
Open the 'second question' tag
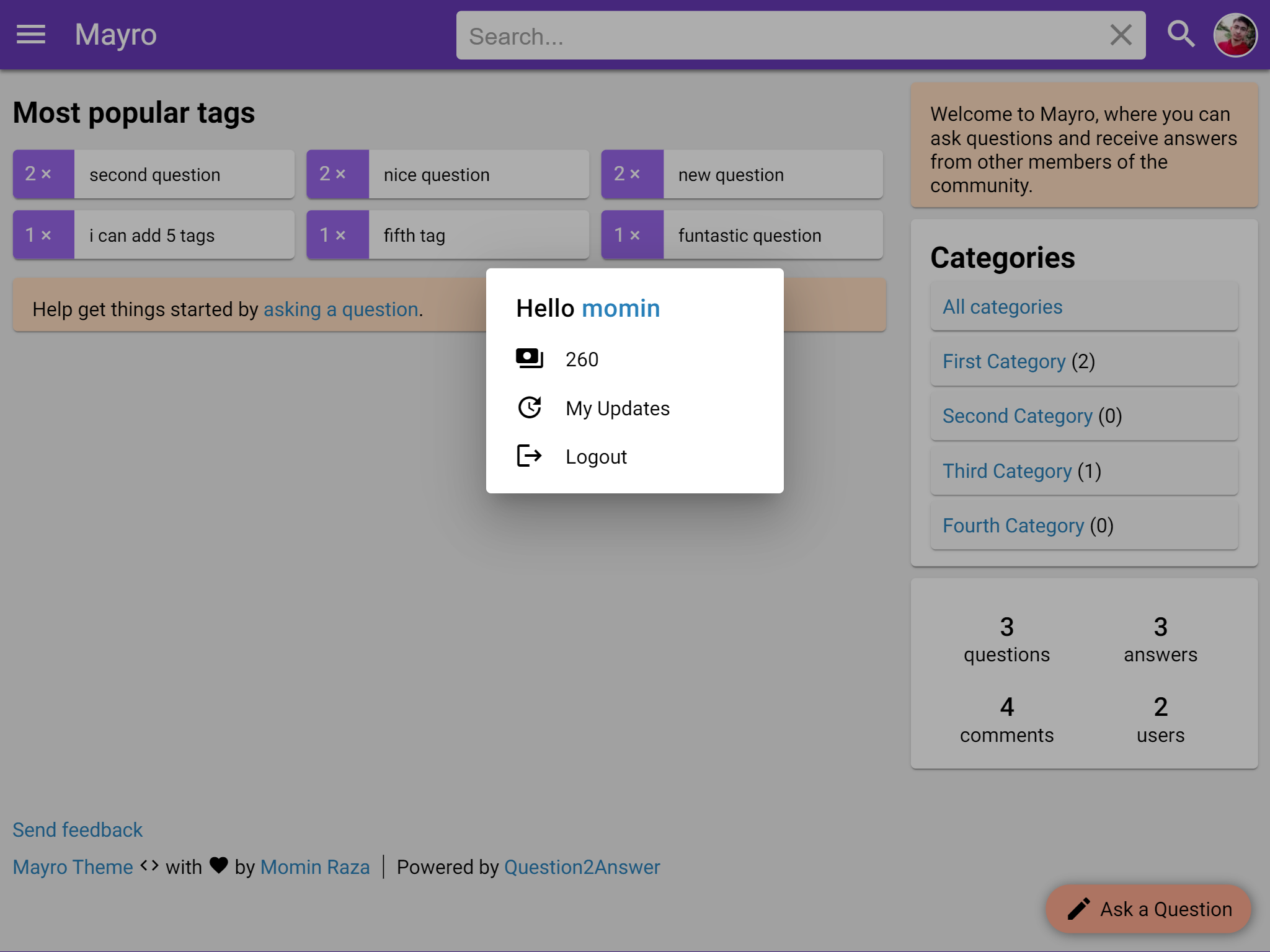[154, 175]
